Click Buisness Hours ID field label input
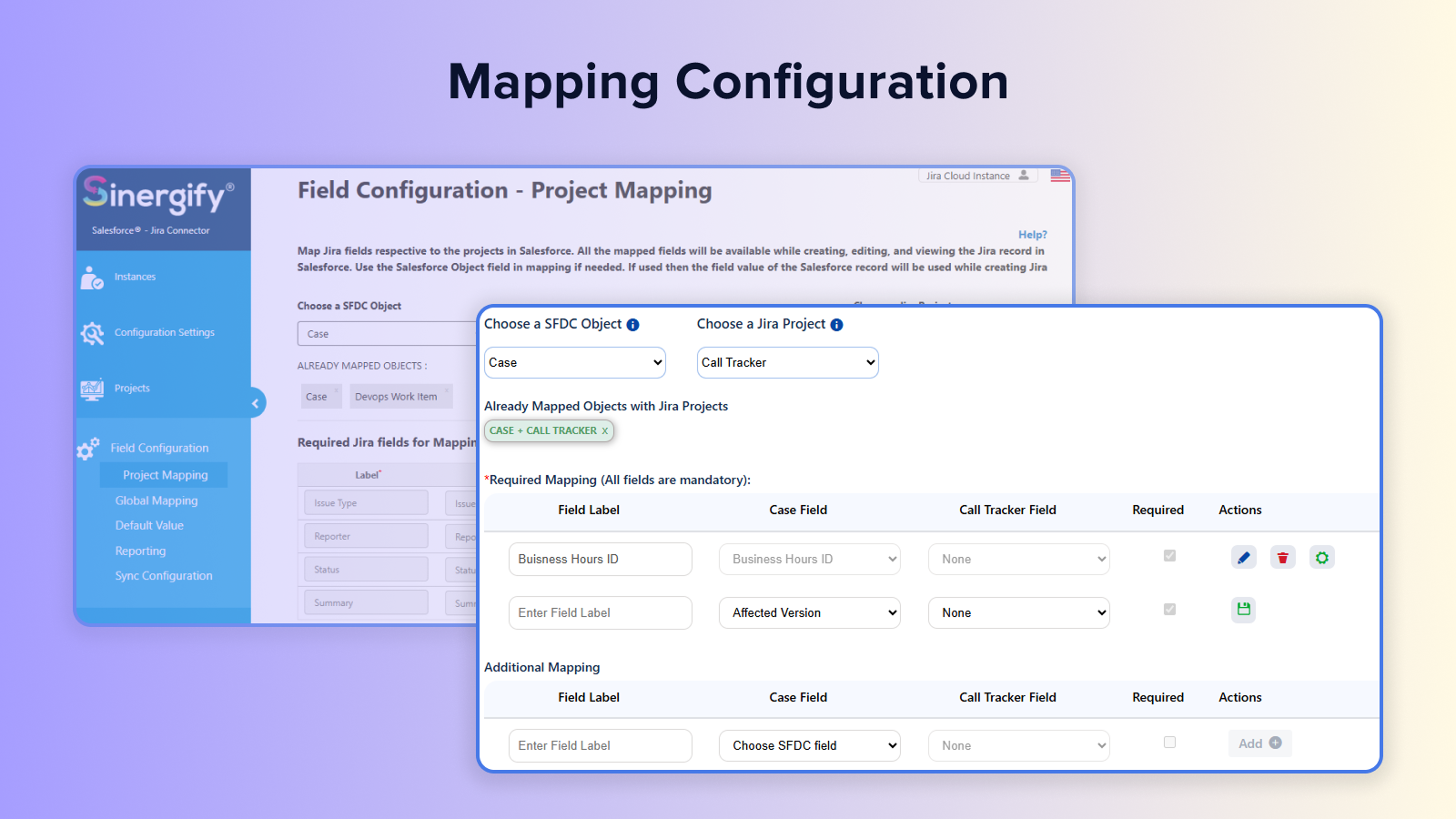 [x=601, y=559]
